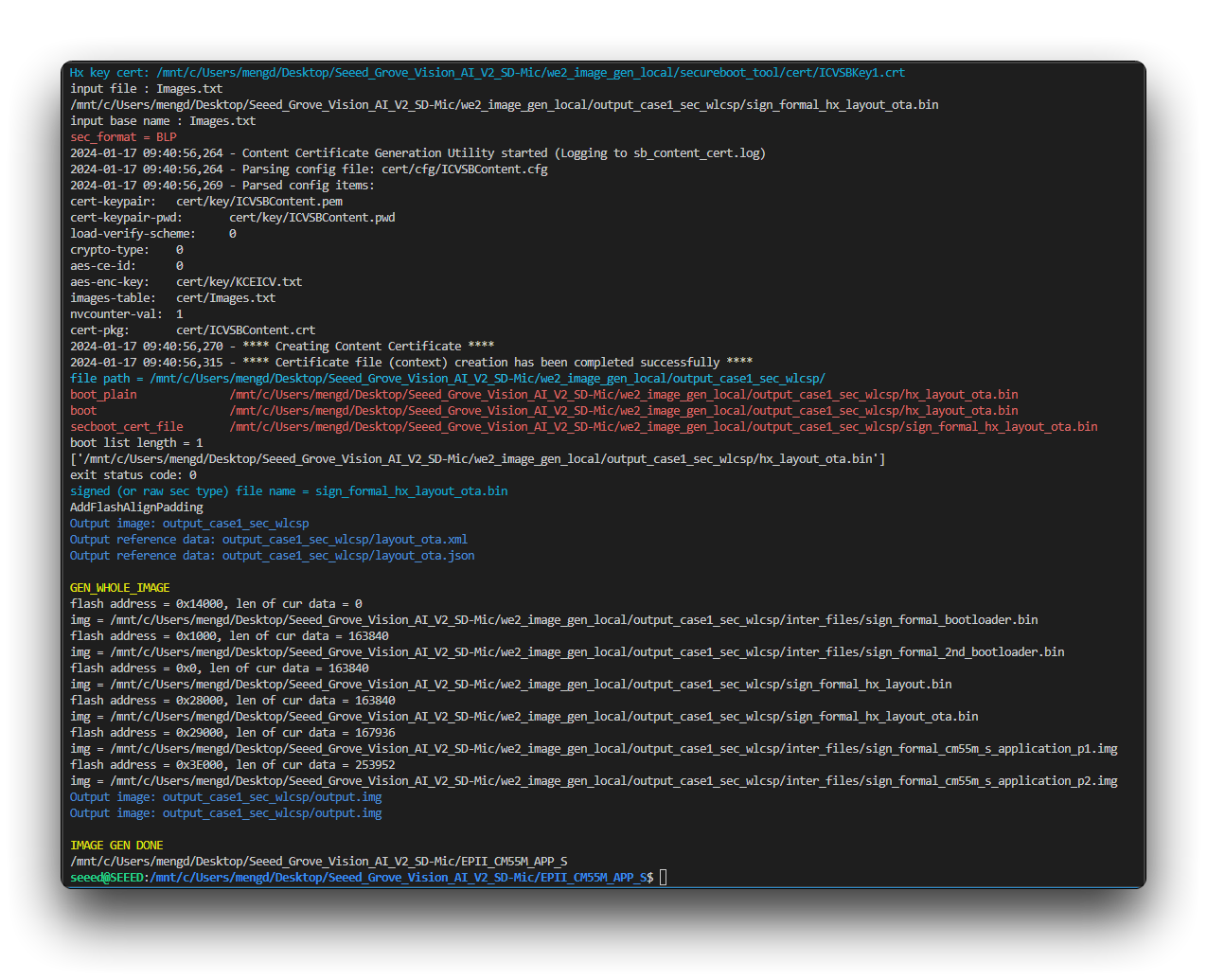The height and width of the screenshot is (980, 1207).
Task: Click the 'cert-keypair-pwd:' line
Action: [233, 218]
